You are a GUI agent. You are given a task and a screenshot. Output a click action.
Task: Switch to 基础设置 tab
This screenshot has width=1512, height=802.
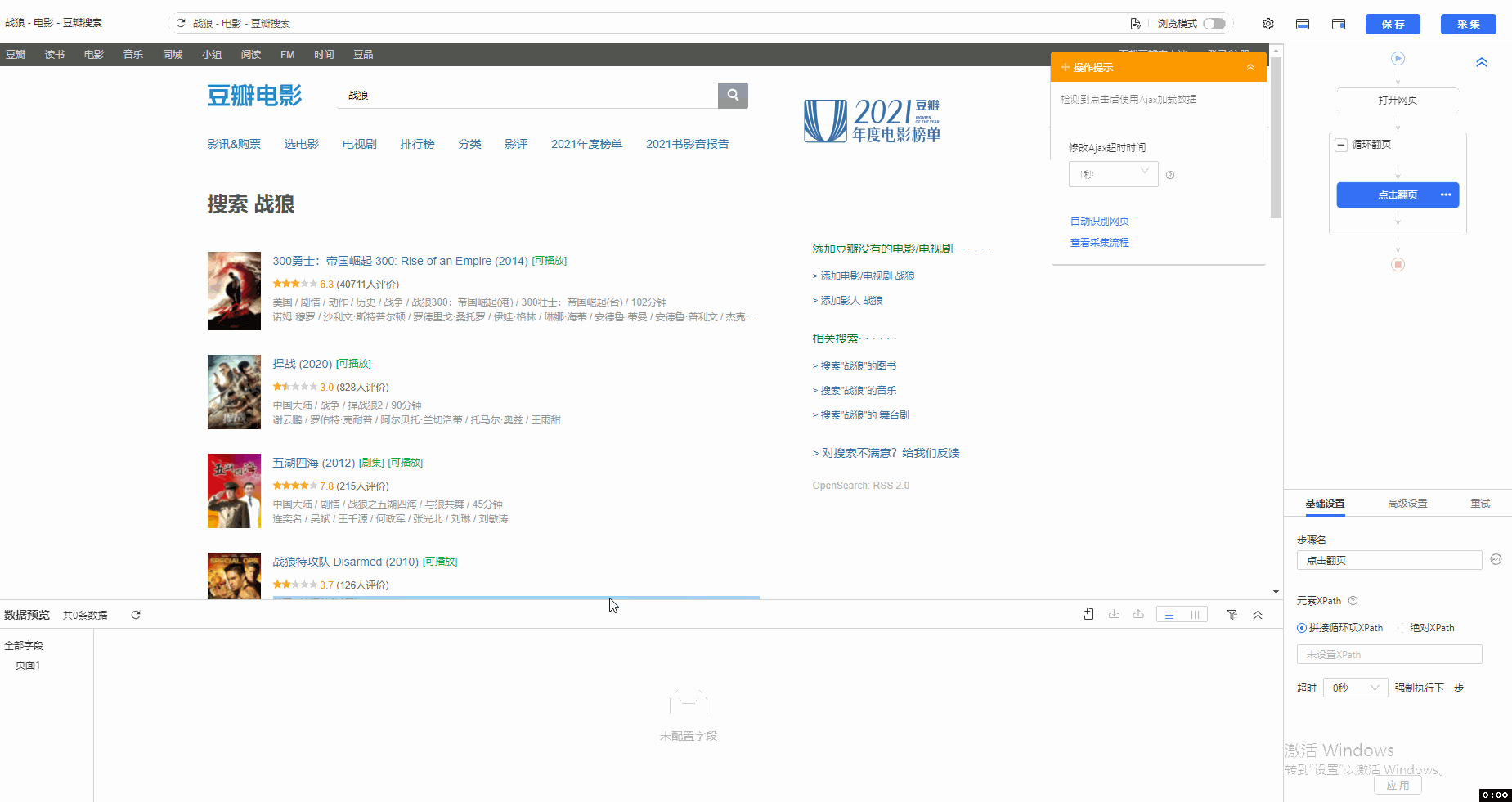(x=1325, y=504)
